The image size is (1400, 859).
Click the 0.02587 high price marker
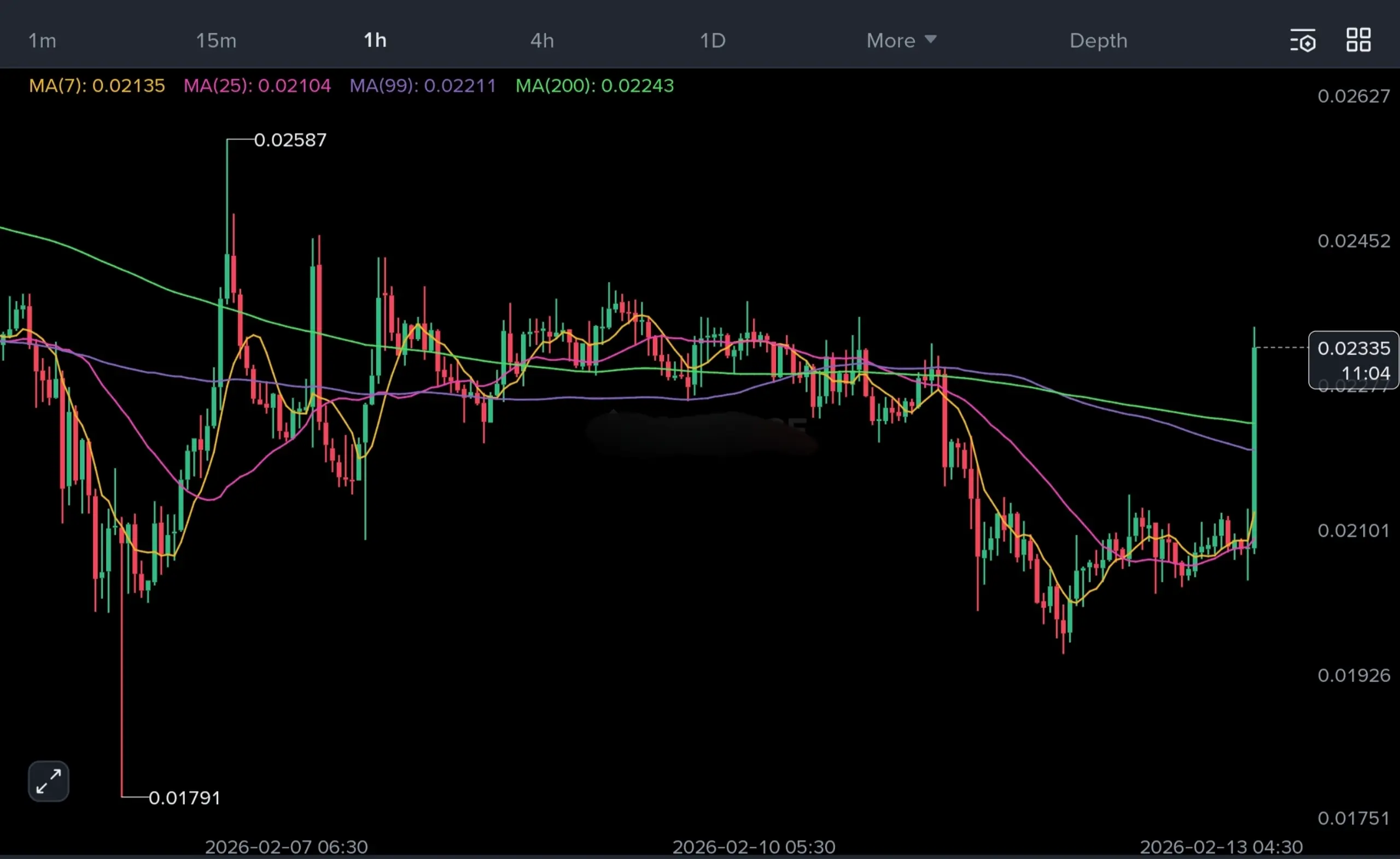click(x=290, y=140)
